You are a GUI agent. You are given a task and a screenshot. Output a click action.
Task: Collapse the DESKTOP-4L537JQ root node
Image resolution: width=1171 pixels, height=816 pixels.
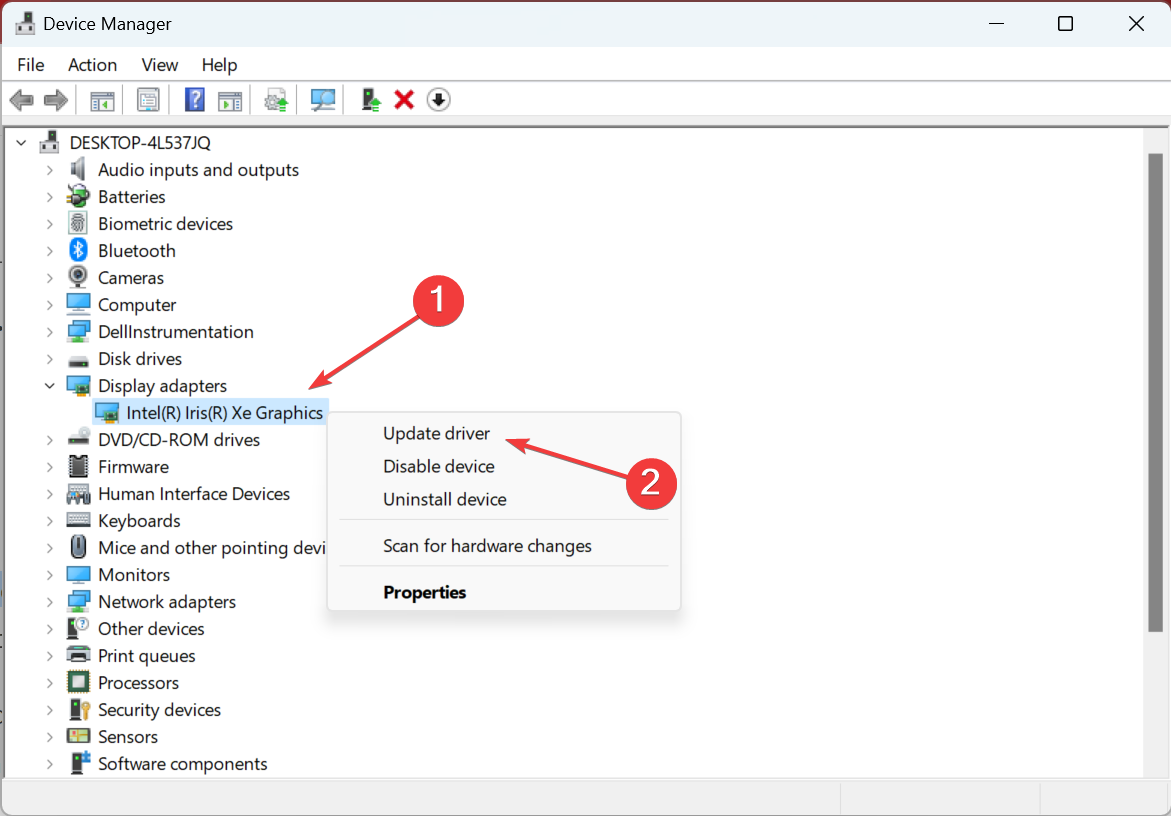pos(21,143)
